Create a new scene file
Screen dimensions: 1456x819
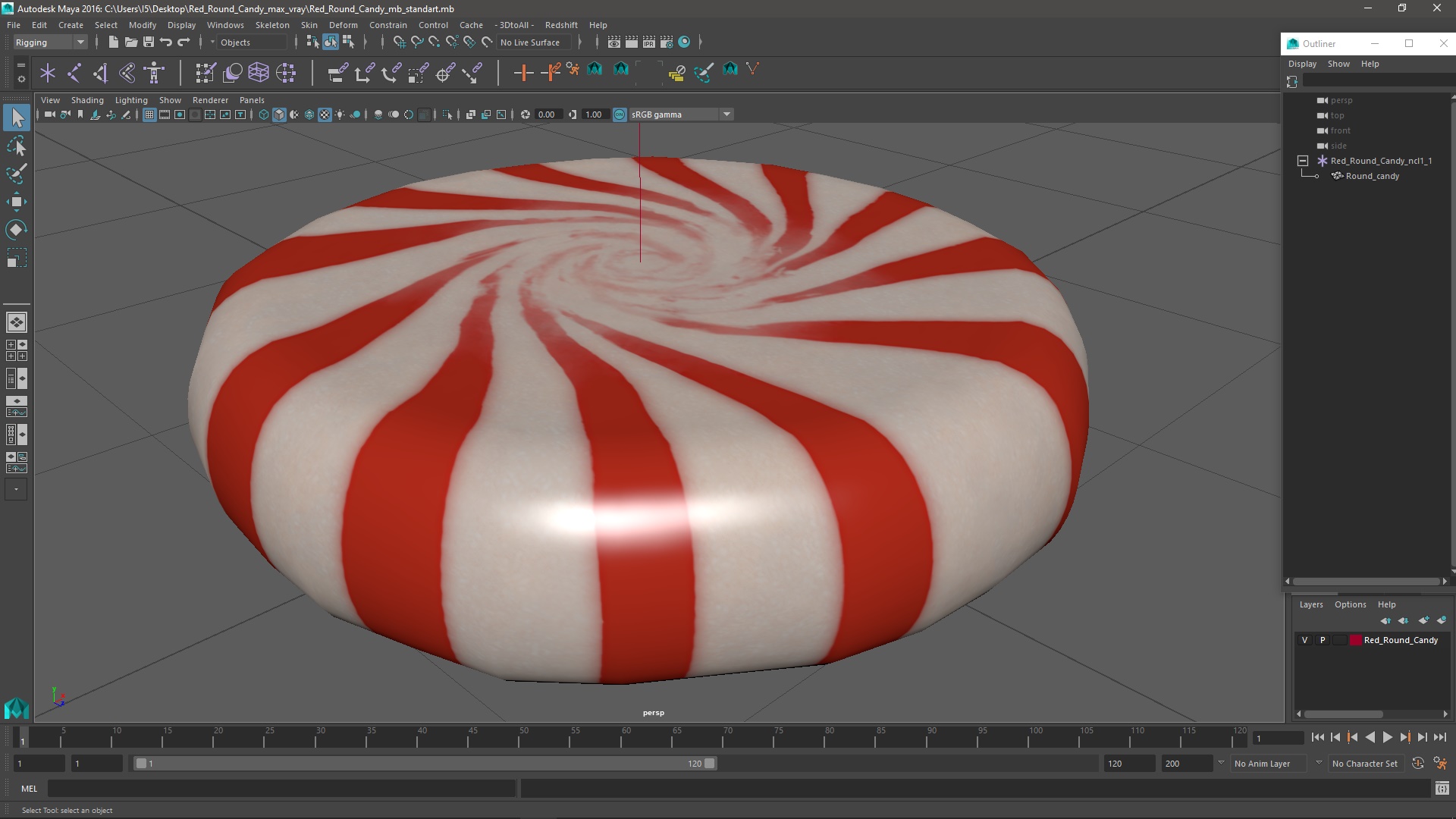coord(113,42)
